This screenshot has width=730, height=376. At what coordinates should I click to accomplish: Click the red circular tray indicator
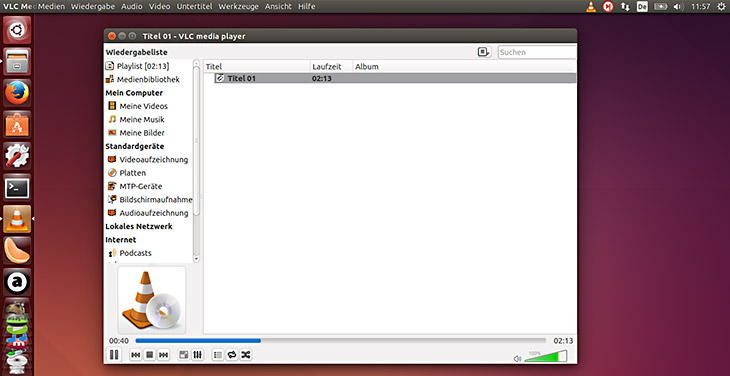(608, 7)
